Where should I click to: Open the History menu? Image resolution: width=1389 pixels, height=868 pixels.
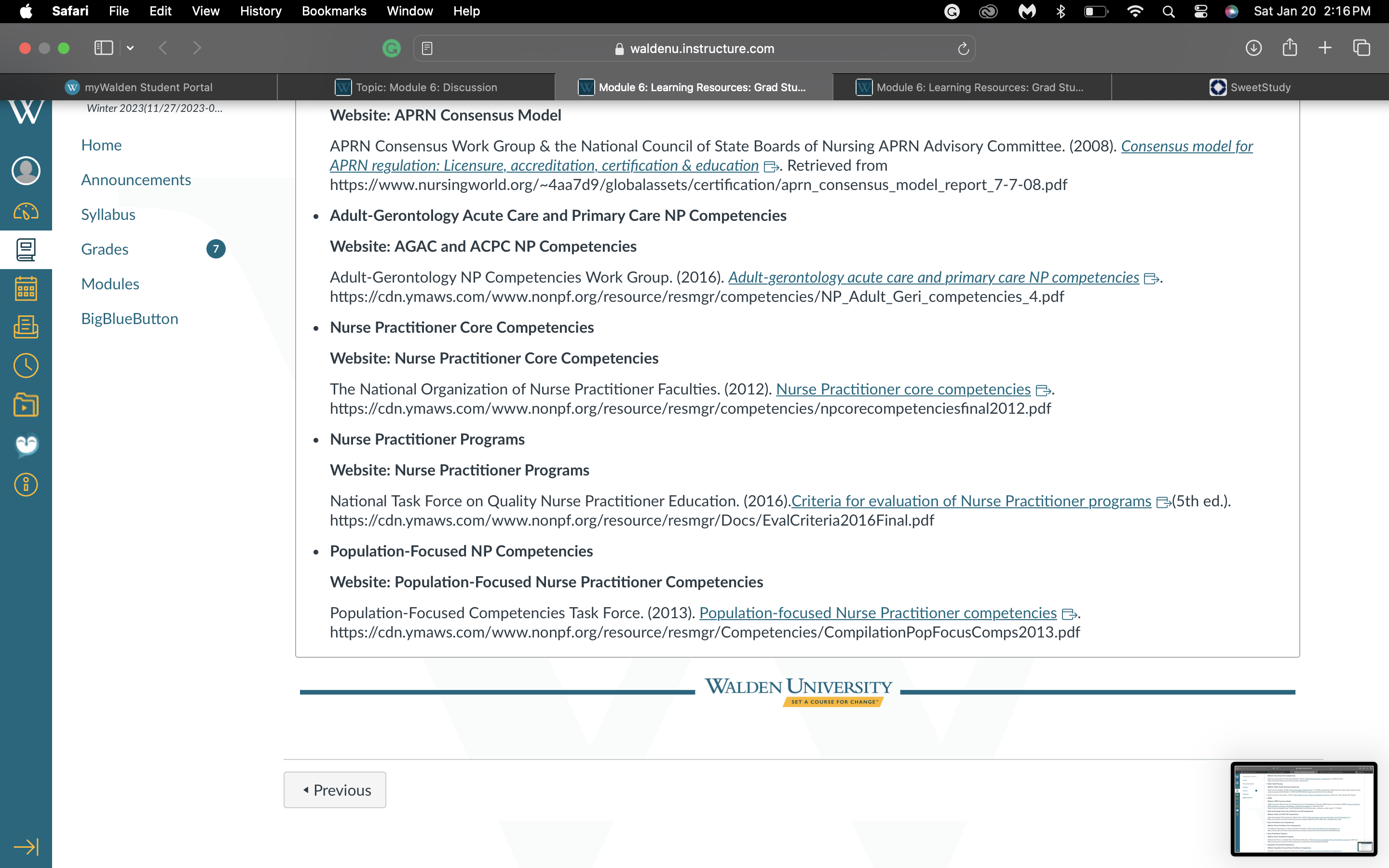point(260,12)
